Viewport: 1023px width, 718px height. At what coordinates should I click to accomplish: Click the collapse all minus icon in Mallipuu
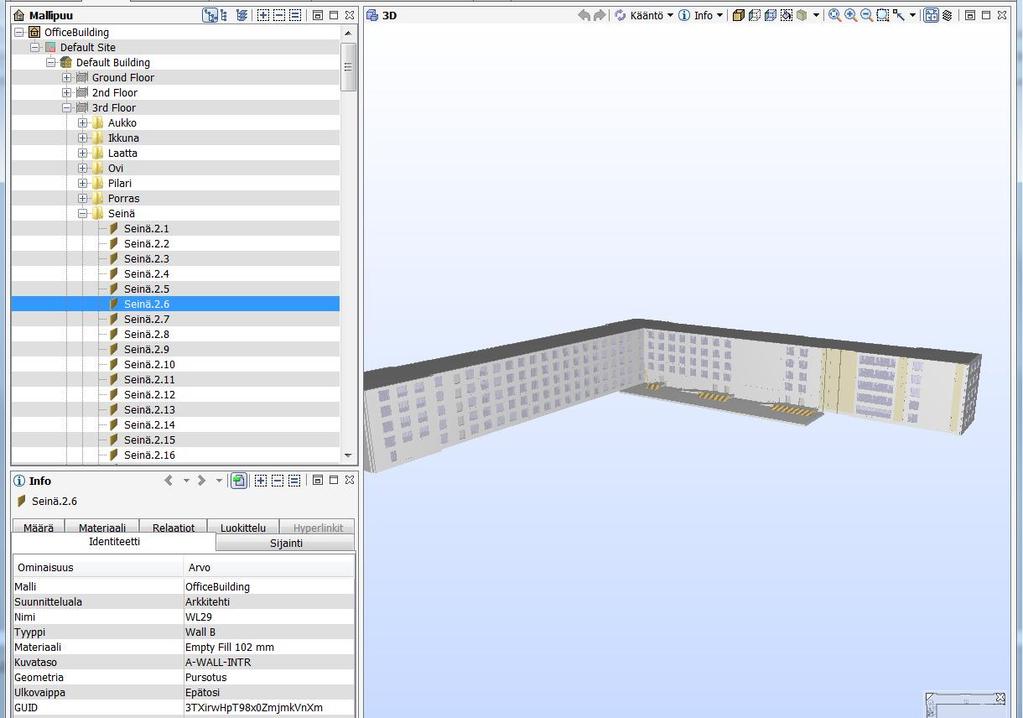click(x=279, y=15)
